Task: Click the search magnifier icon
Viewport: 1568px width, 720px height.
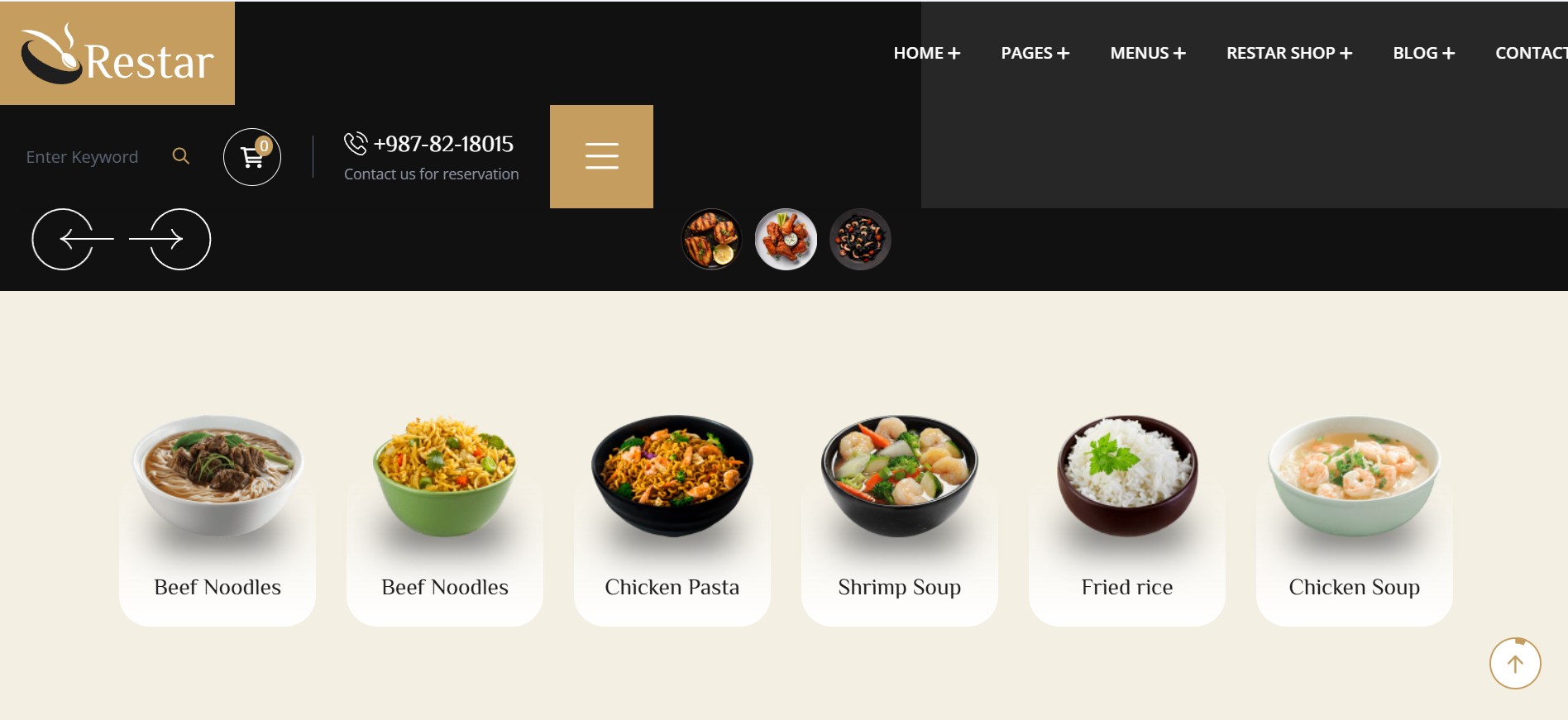Action: tap(180, 155)
